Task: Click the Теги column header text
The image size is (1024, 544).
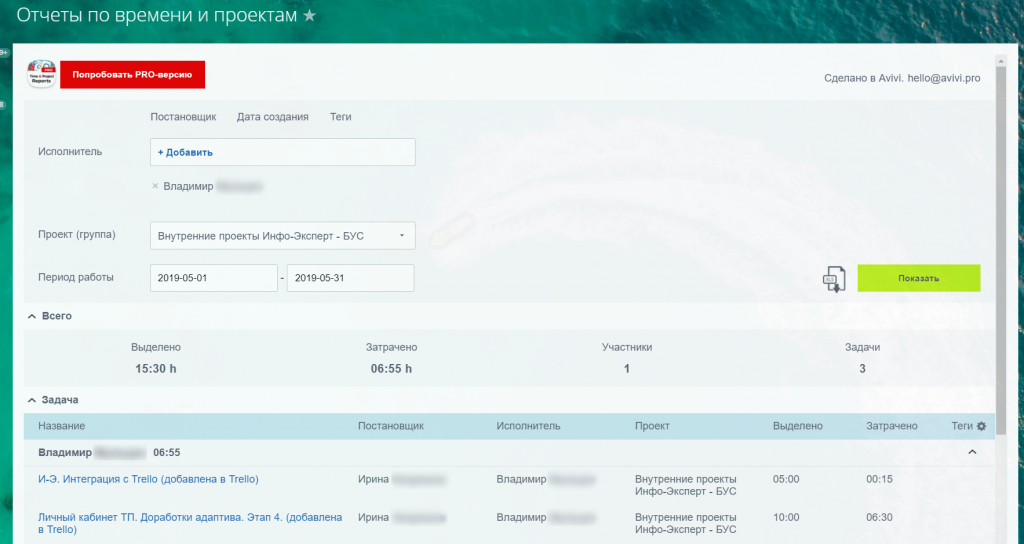Action: tap(962, 426)
